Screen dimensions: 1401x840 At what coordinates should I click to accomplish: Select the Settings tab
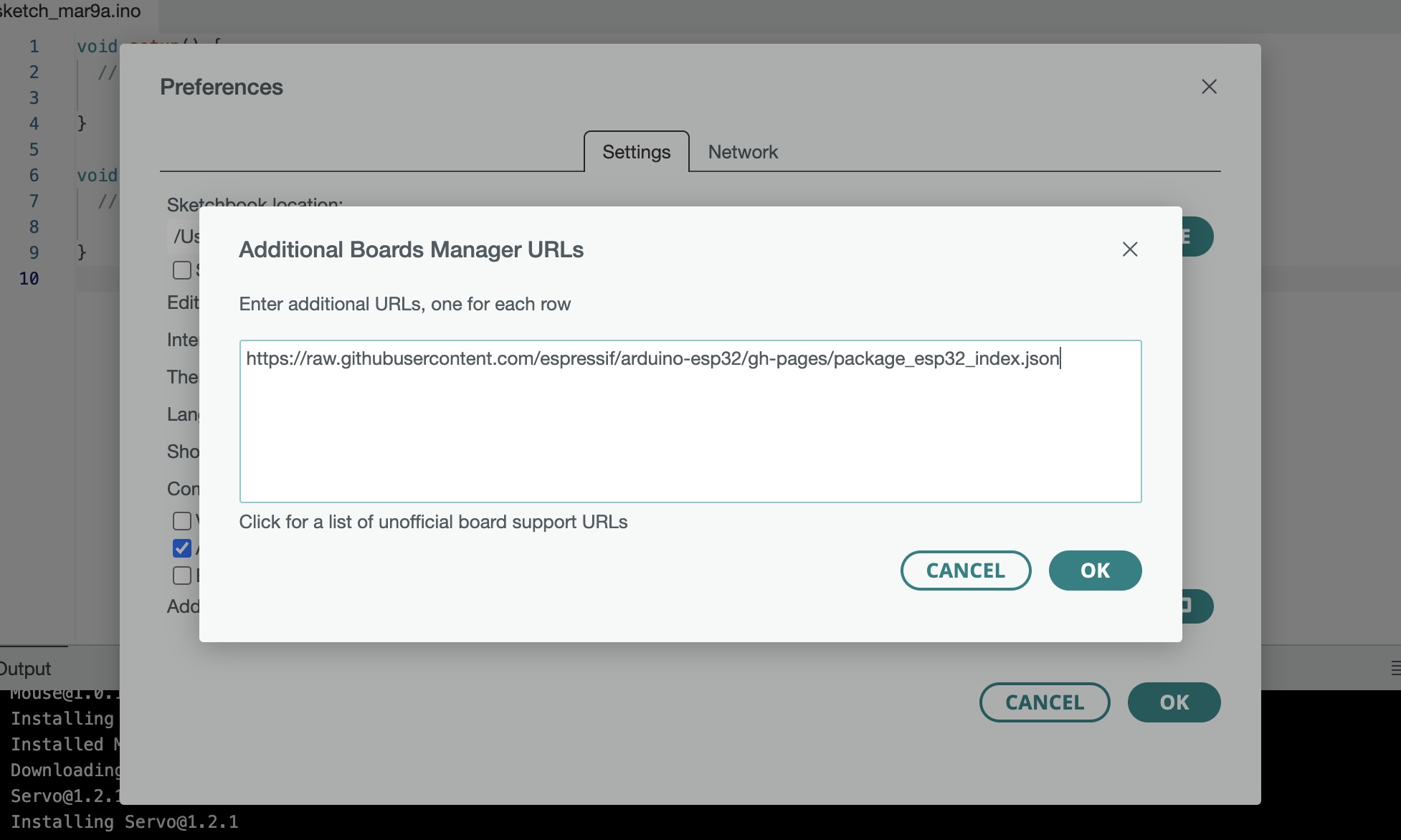pos(636,152)
